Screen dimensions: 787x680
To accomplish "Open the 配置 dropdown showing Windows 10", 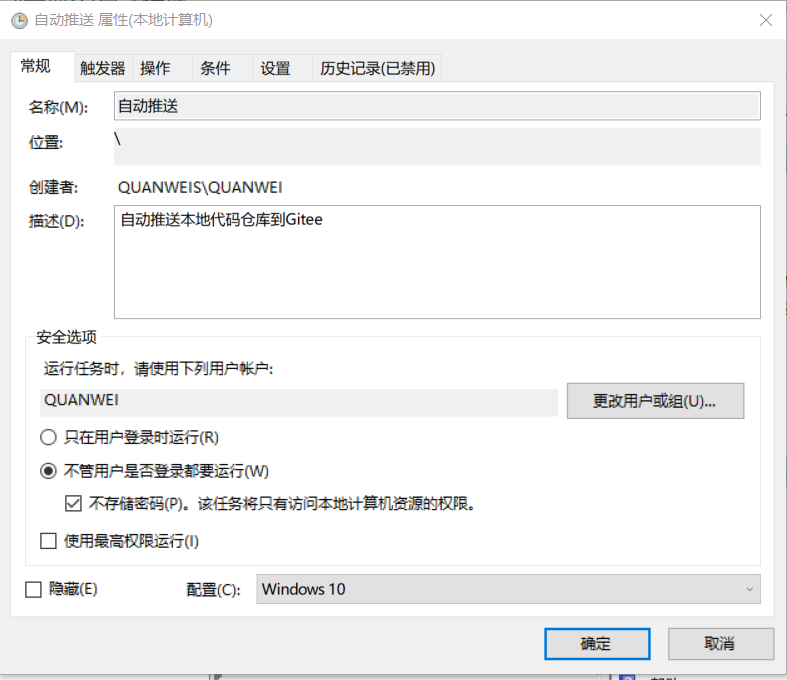I will coord(508,589).
